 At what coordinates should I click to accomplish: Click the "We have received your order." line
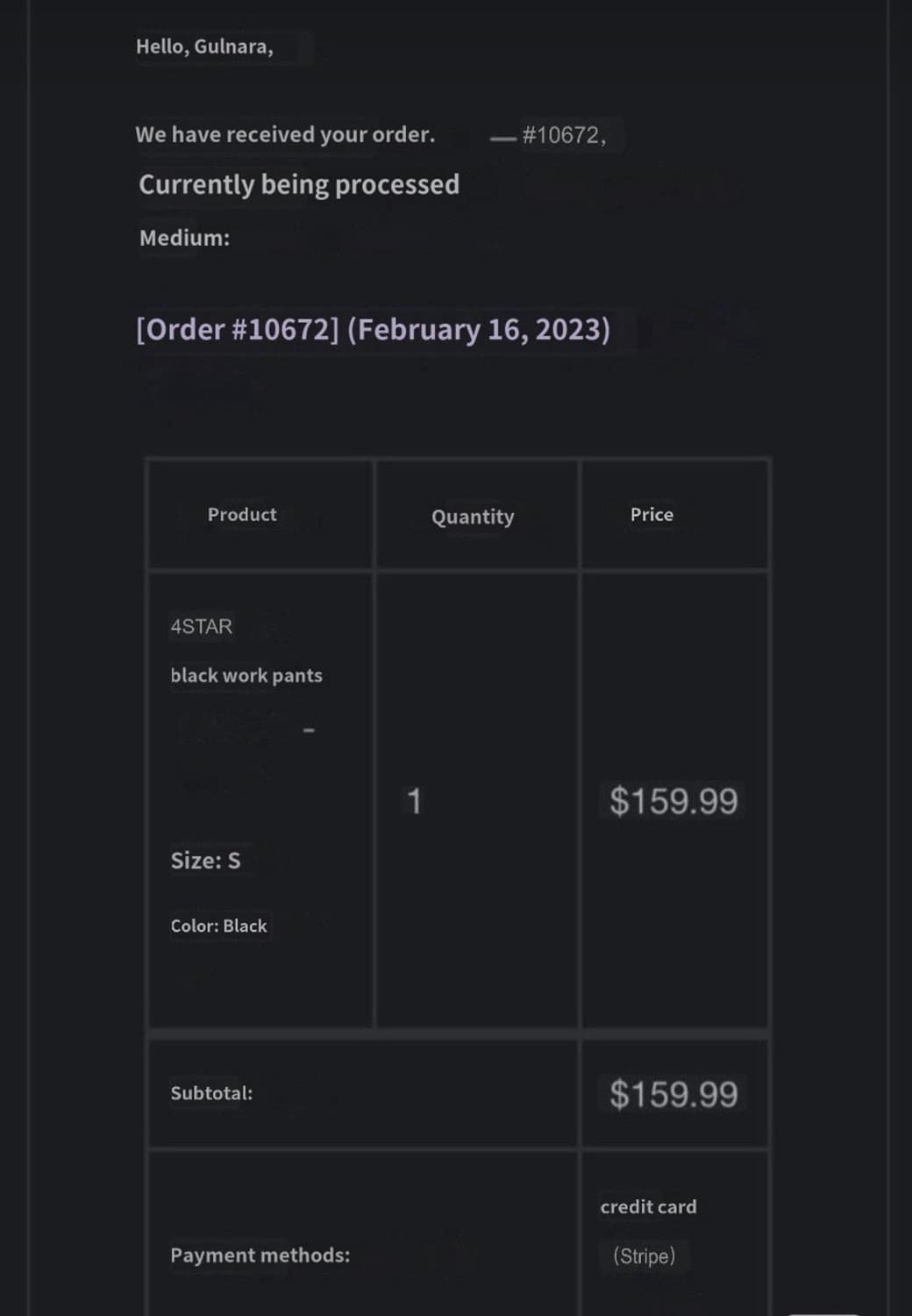285,134
